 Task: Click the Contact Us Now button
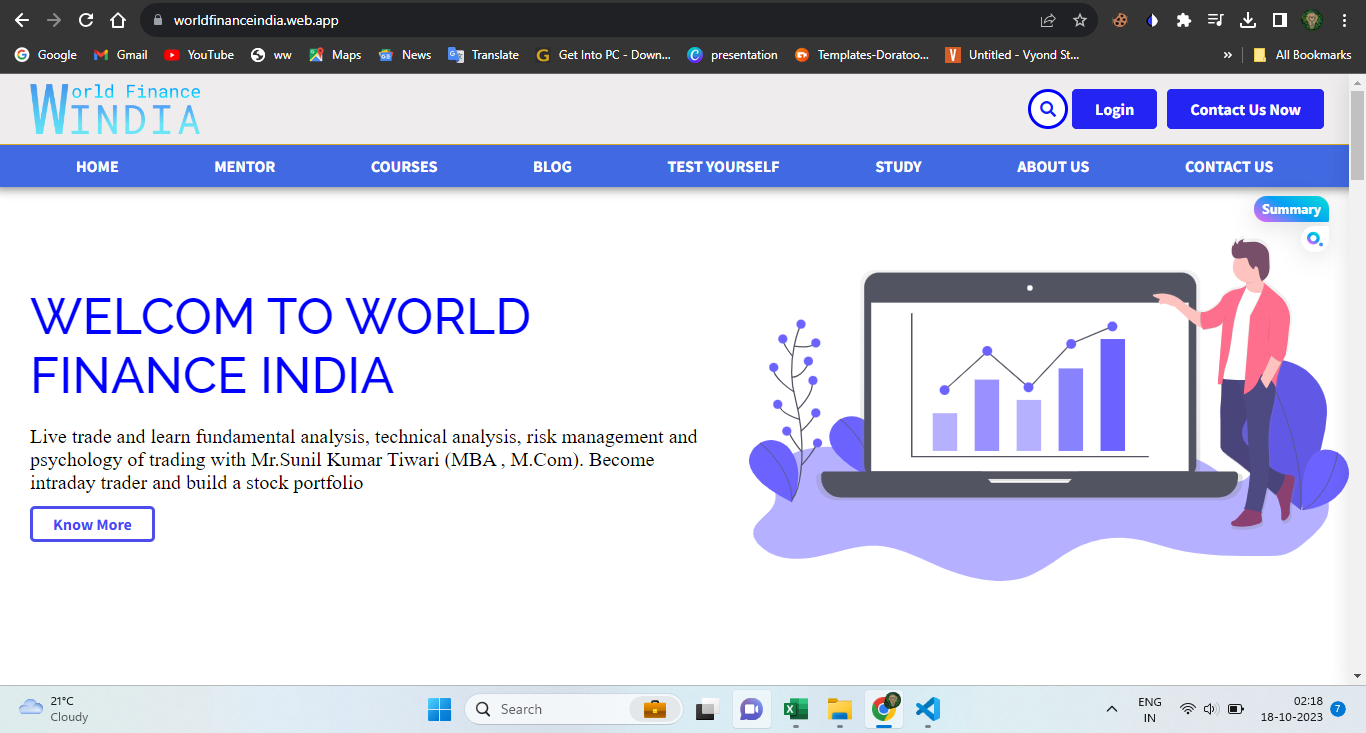pos(1245,110)
